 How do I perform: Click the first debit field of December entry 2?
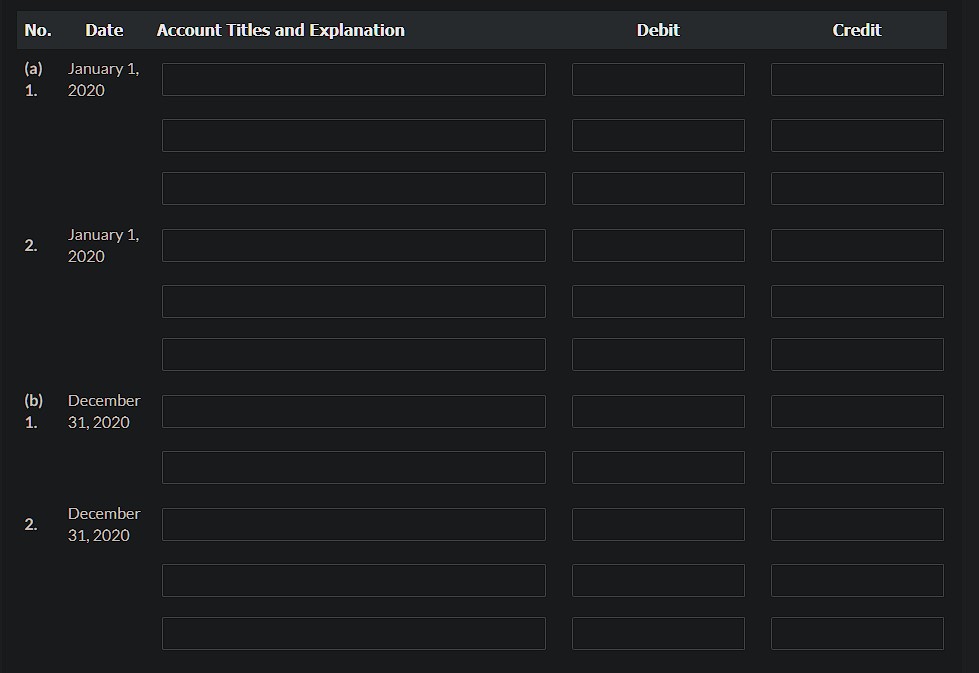pyautogui.click(x=658, y=524)
